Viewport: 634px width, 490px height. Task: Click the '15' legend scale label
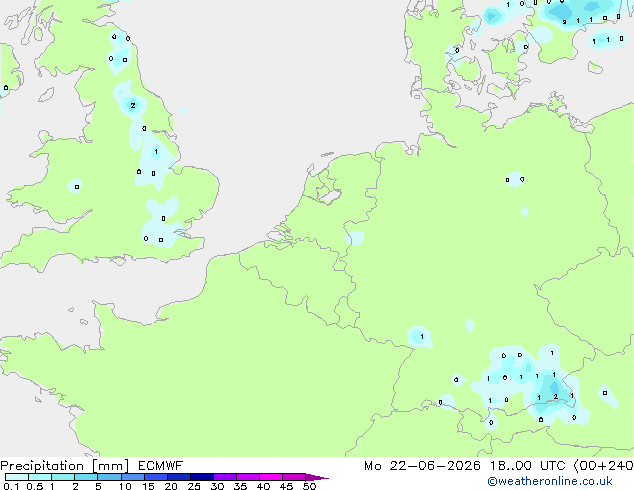click(148, 486)
